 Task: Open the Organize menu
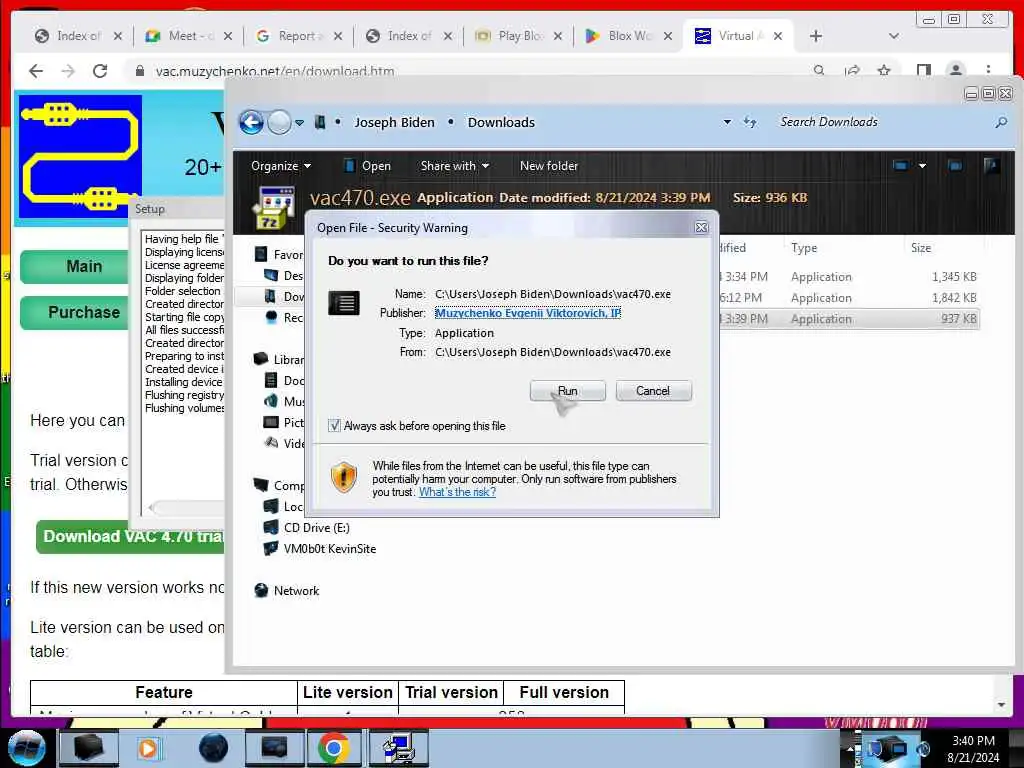click(281, 166)
